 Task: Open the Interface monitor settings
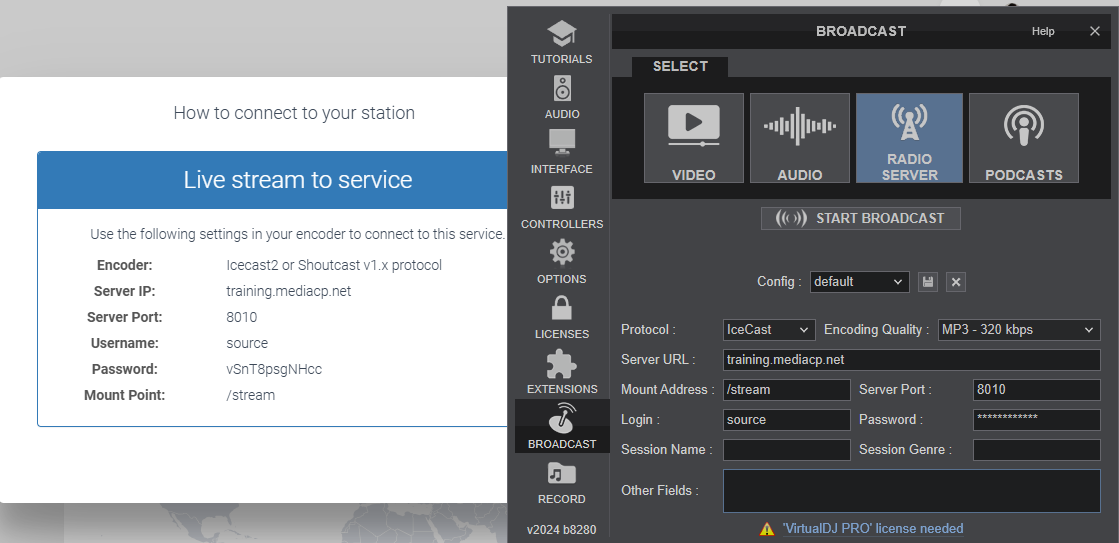[562, 152]
